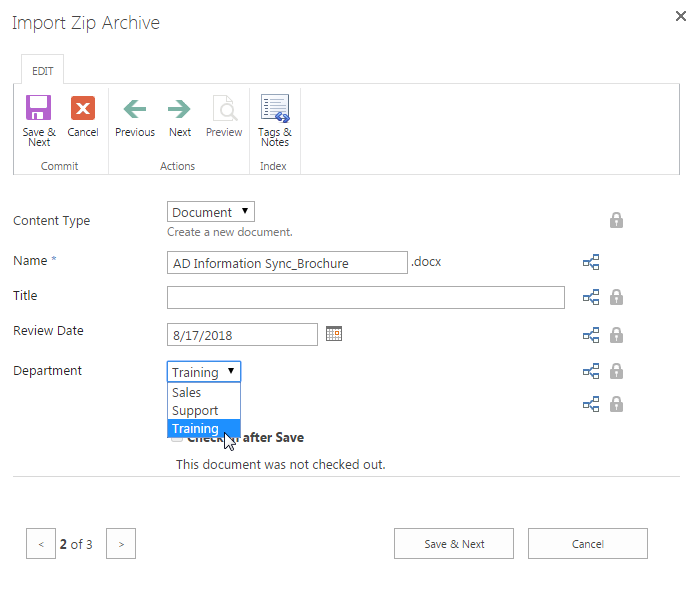This screenshot has height=591, width=695.
Task: Click the lock icon next to Title
Action: click(x=617, y=297)
